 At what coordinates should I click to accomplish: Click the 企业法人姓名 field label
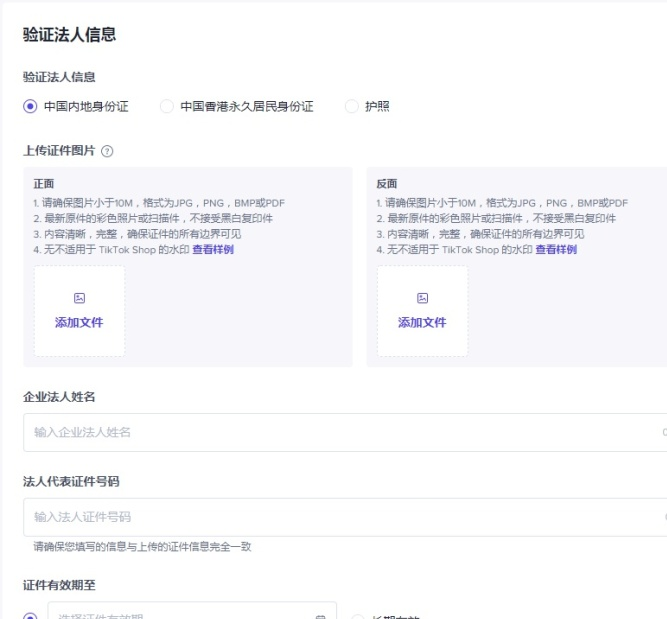[x=59, y=397]
